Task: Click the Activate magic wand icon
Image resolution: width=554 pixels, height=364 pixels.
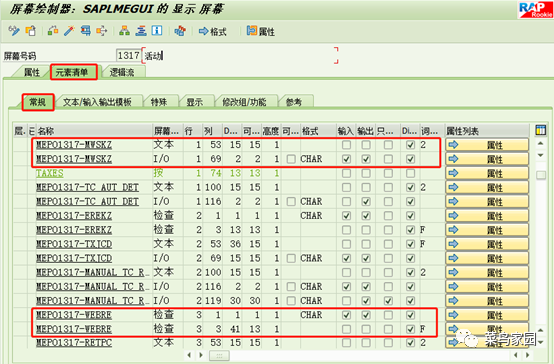Action: pyautogui.click(x=69, y=31)
